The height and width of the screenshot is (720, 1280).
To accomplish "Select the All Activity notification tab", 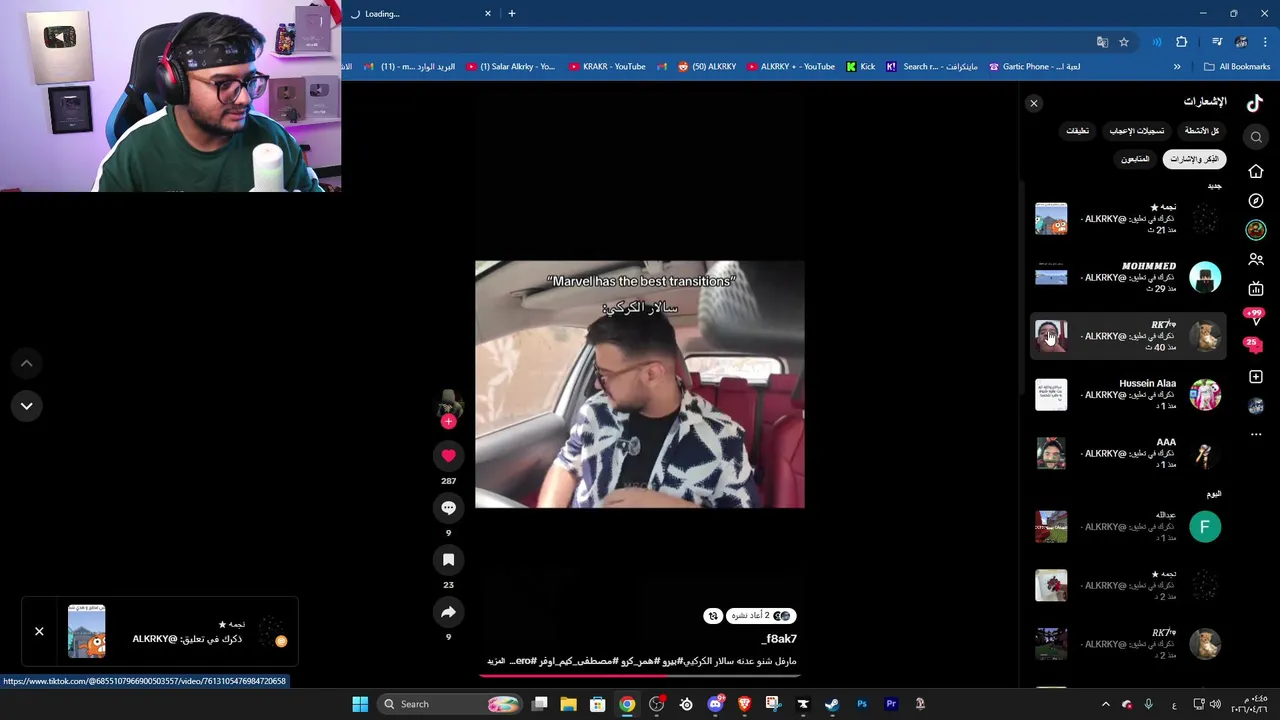I will pos(1202,131).
